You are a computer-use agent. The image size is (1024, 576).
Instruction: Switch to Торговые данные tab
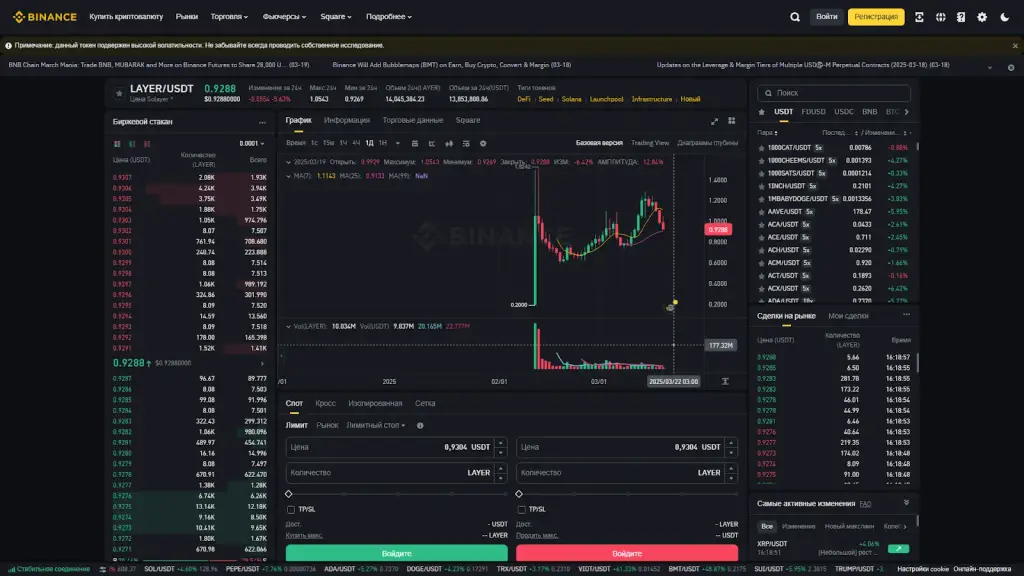(x=413, y=120)
